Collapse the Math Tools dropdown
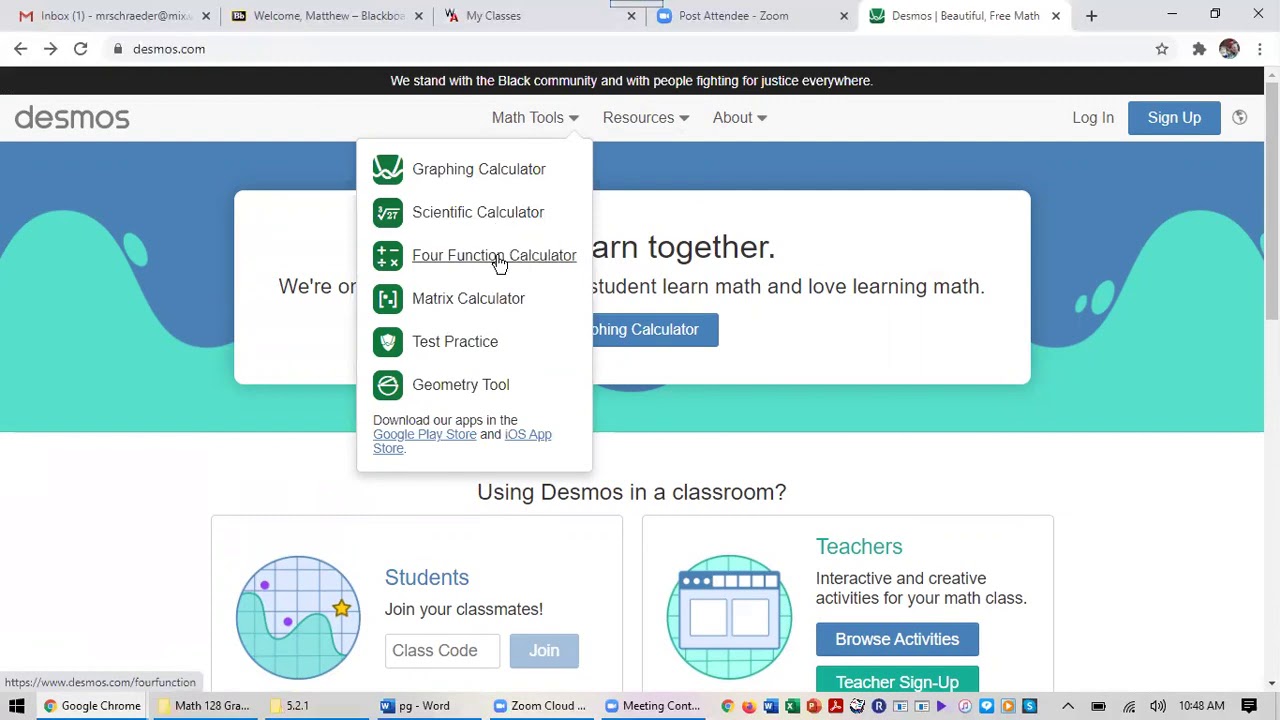1280x720 pixels. tap(535, 118)
